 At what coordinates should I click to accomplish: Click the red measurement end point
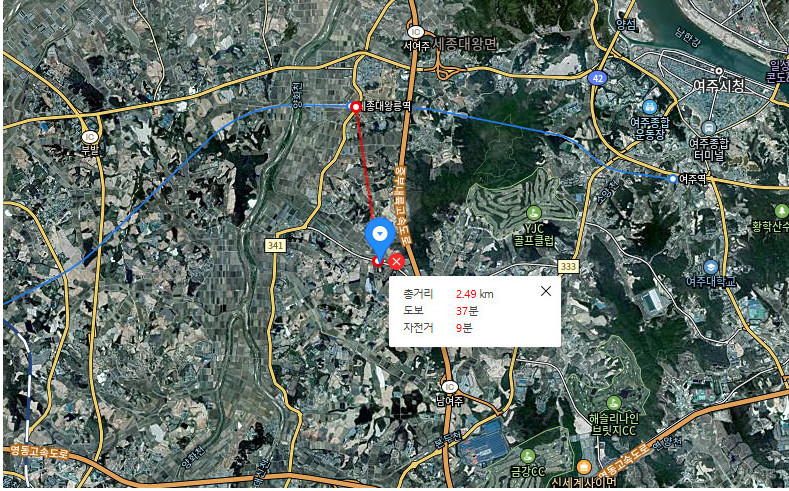point(377,261)
